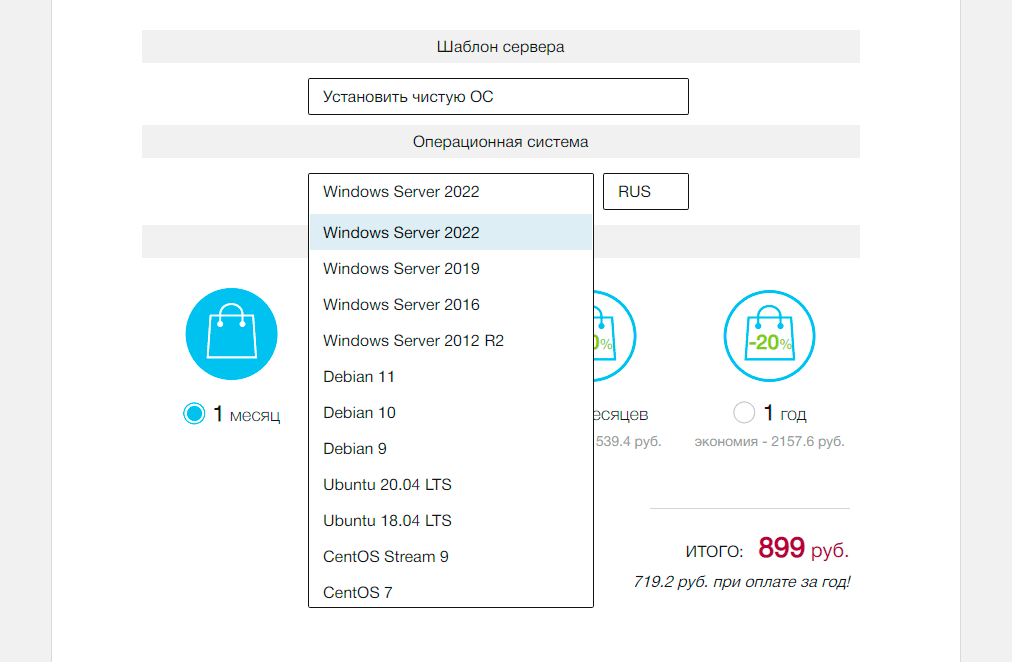Click the partially hidden discount bag icon

click(x=614, y=336)
